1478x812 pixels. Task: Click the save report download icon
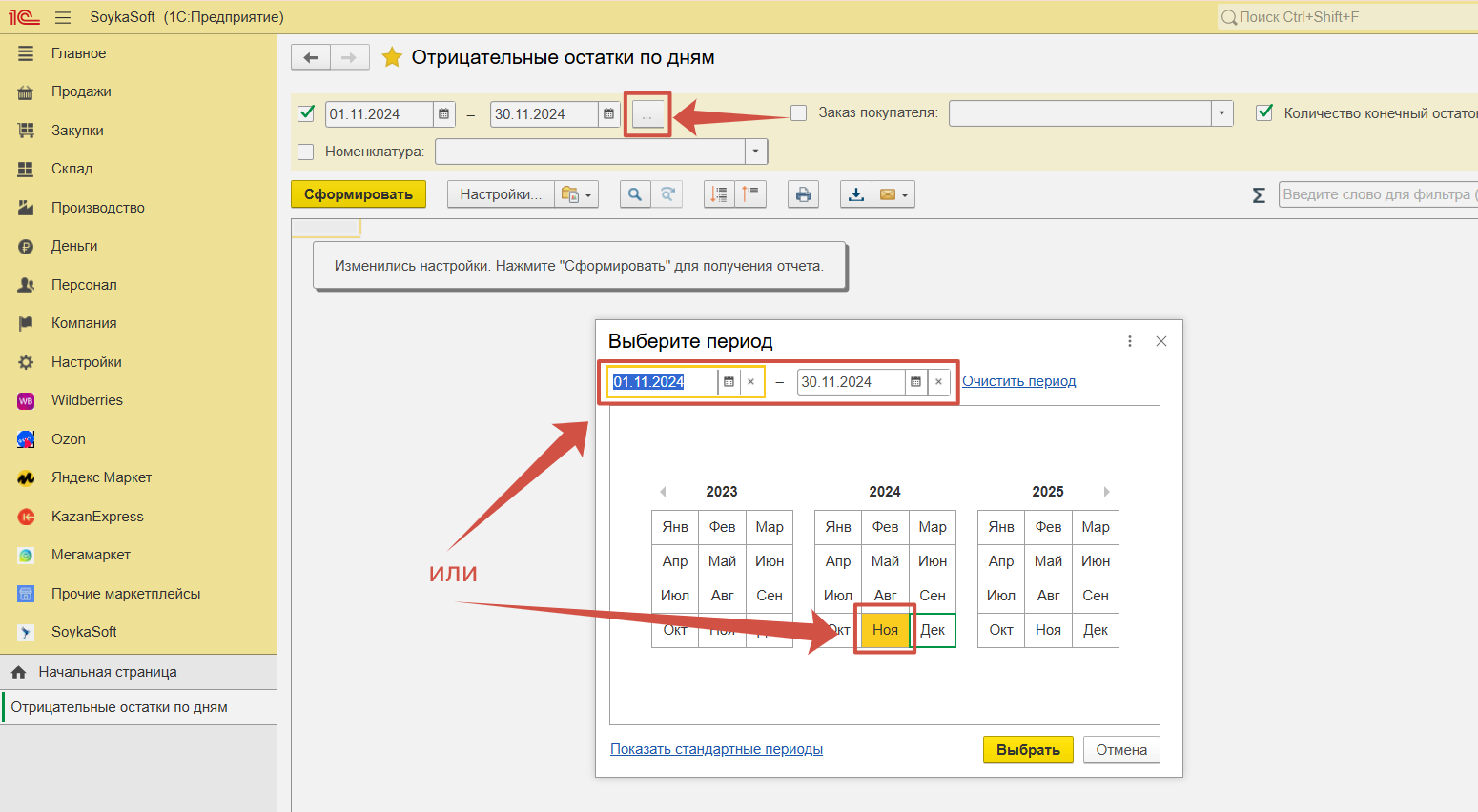click(x=856, y=194)
